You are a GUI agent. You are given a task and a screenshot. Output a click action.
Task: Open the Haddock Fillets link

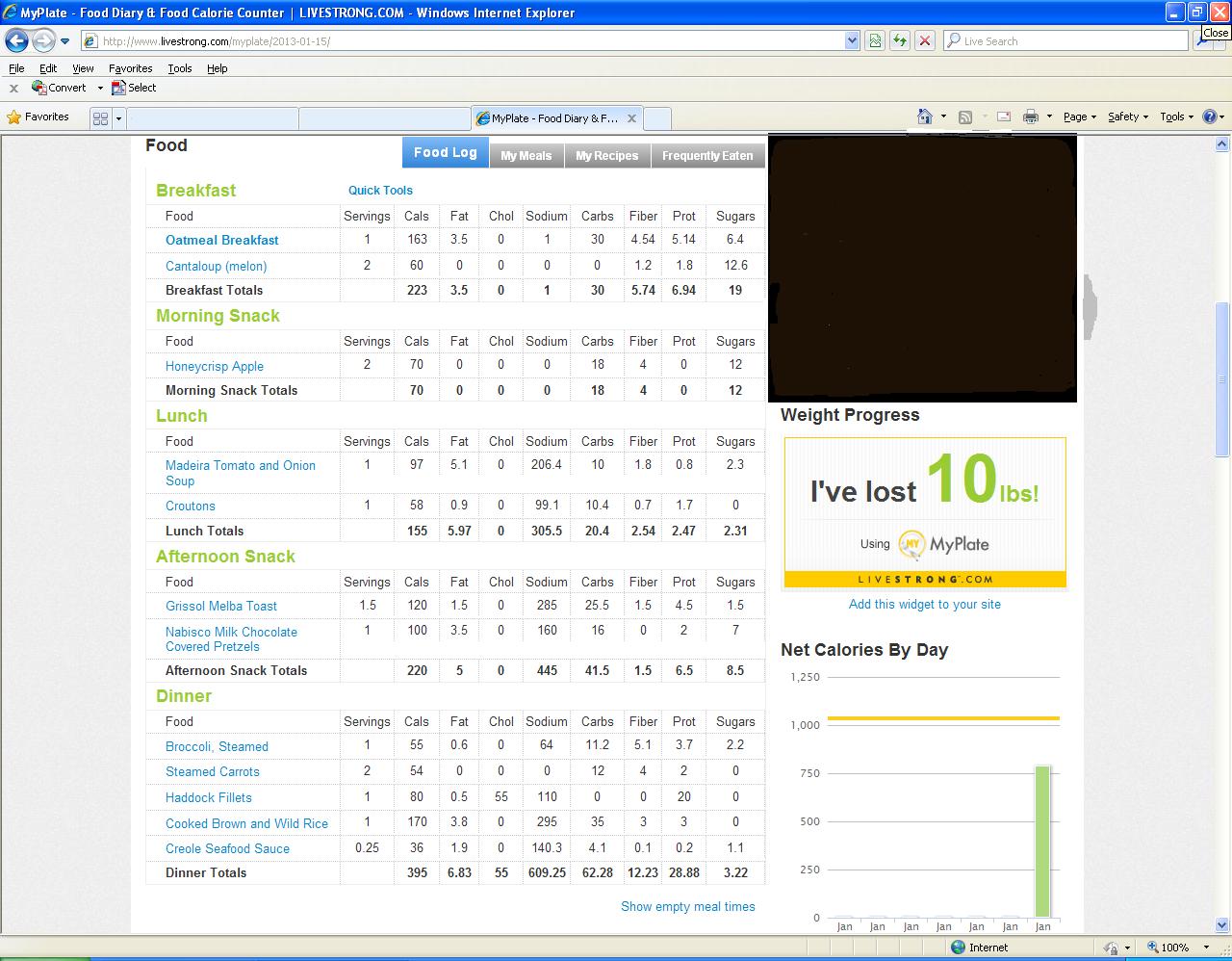[209, 797]
